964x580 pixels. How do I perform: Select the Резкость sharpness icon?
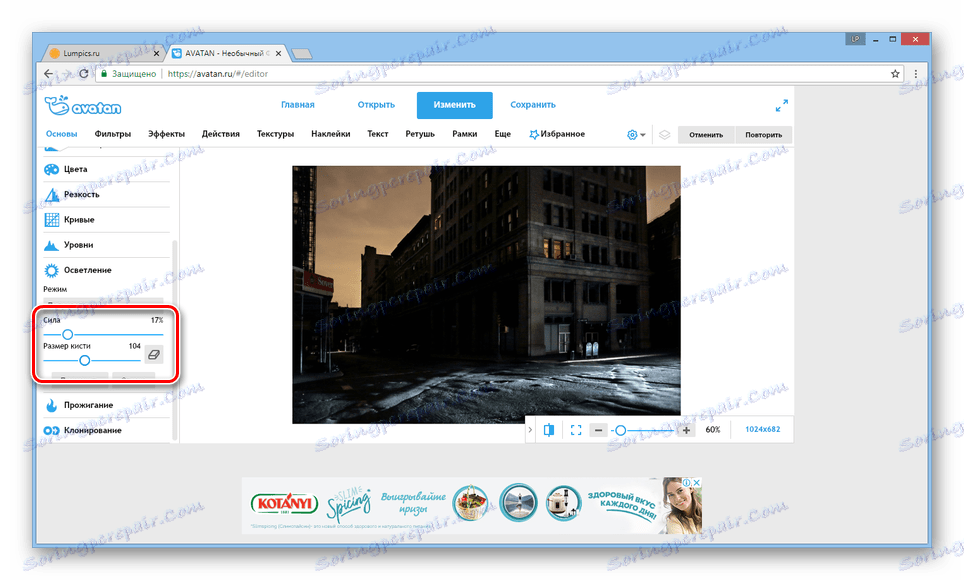(52, 194)
